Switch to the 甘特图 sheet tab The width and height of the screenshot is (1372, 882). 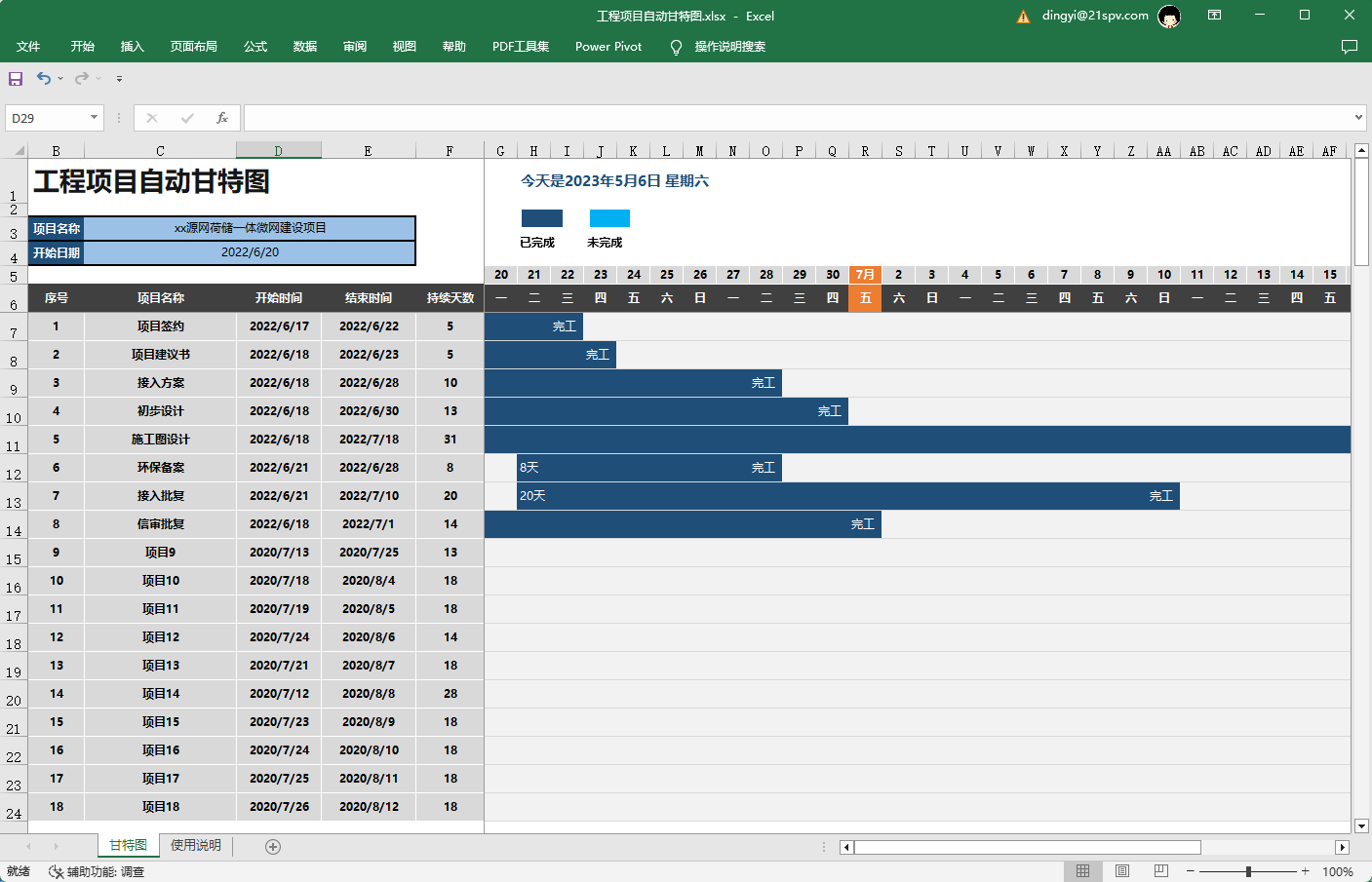tap(128, 846)
